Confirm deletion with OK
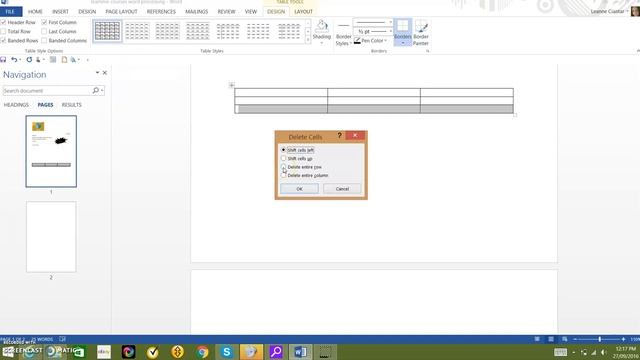Image resolution: width=640 pixels, height=360 pixels. coord(299,189)
